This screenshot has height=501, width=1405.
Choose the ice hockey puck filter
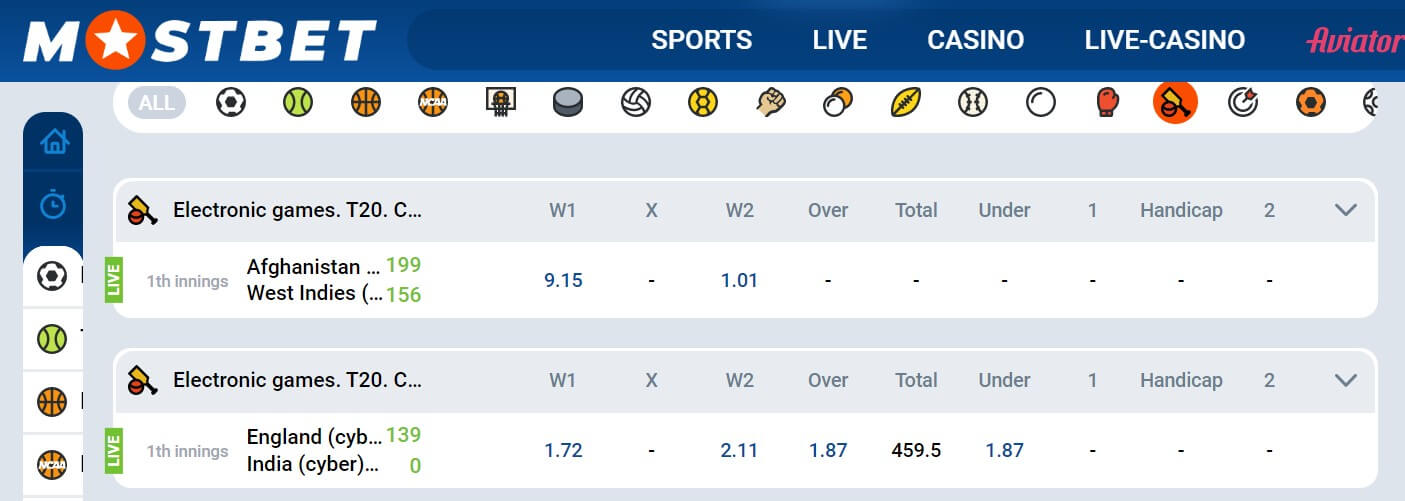568,102
